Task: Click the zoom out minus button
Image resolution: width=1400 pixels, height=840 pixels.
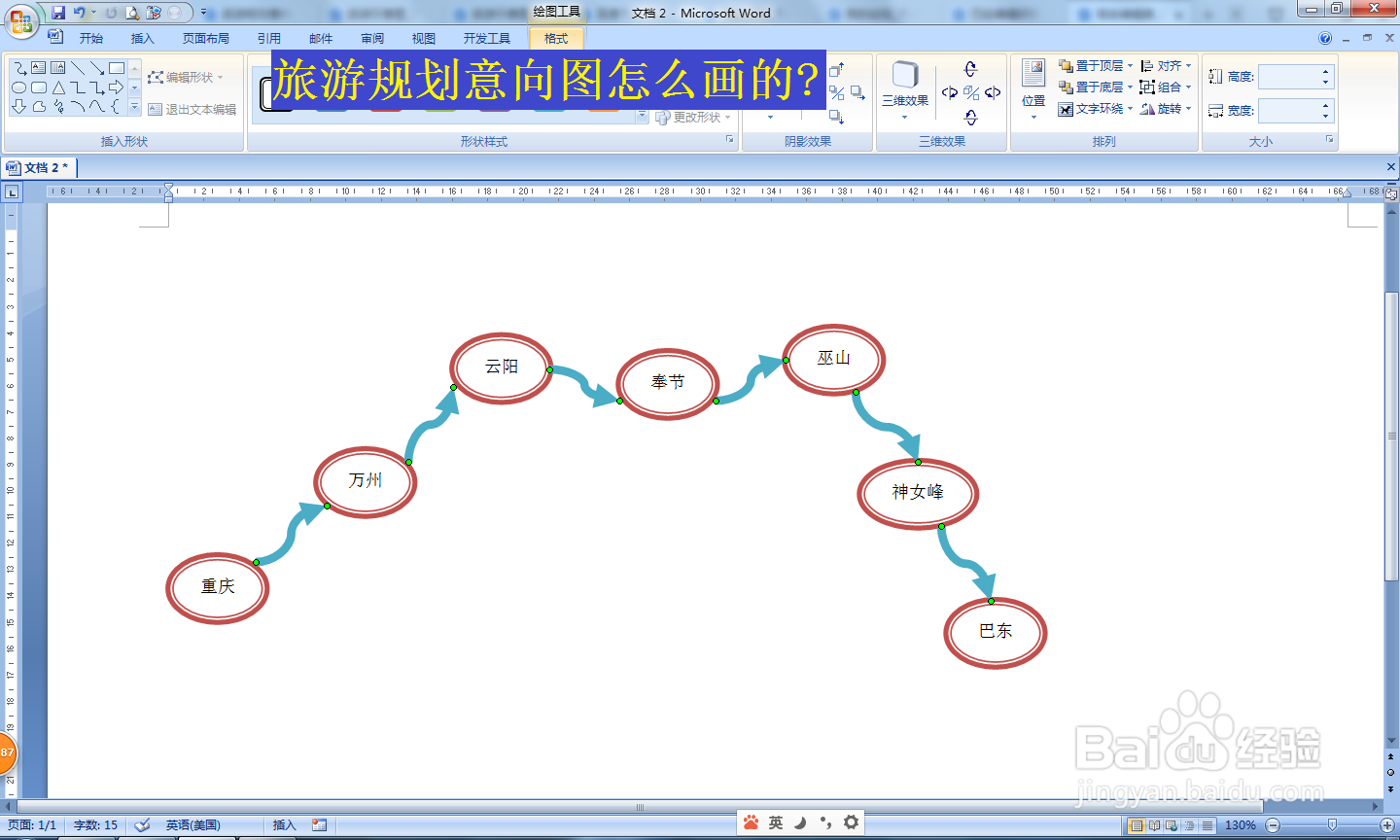Action: pos(1273,825)
